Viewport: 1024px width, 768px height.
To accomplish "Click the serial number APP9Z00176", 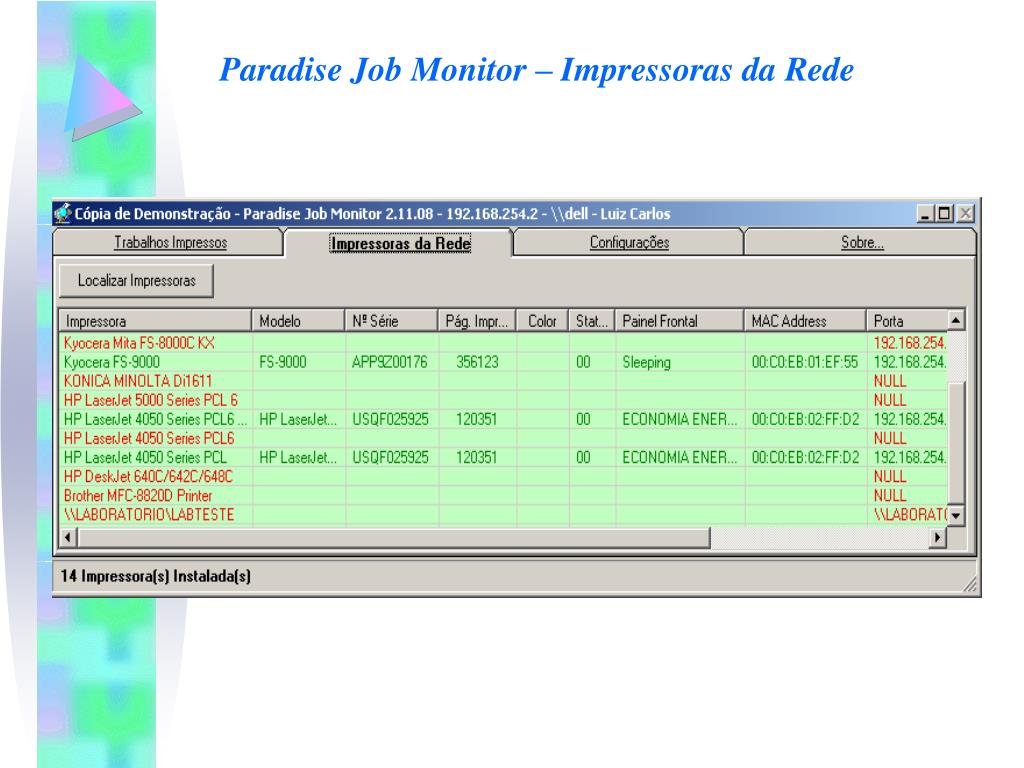I will [x=390, y=362].
